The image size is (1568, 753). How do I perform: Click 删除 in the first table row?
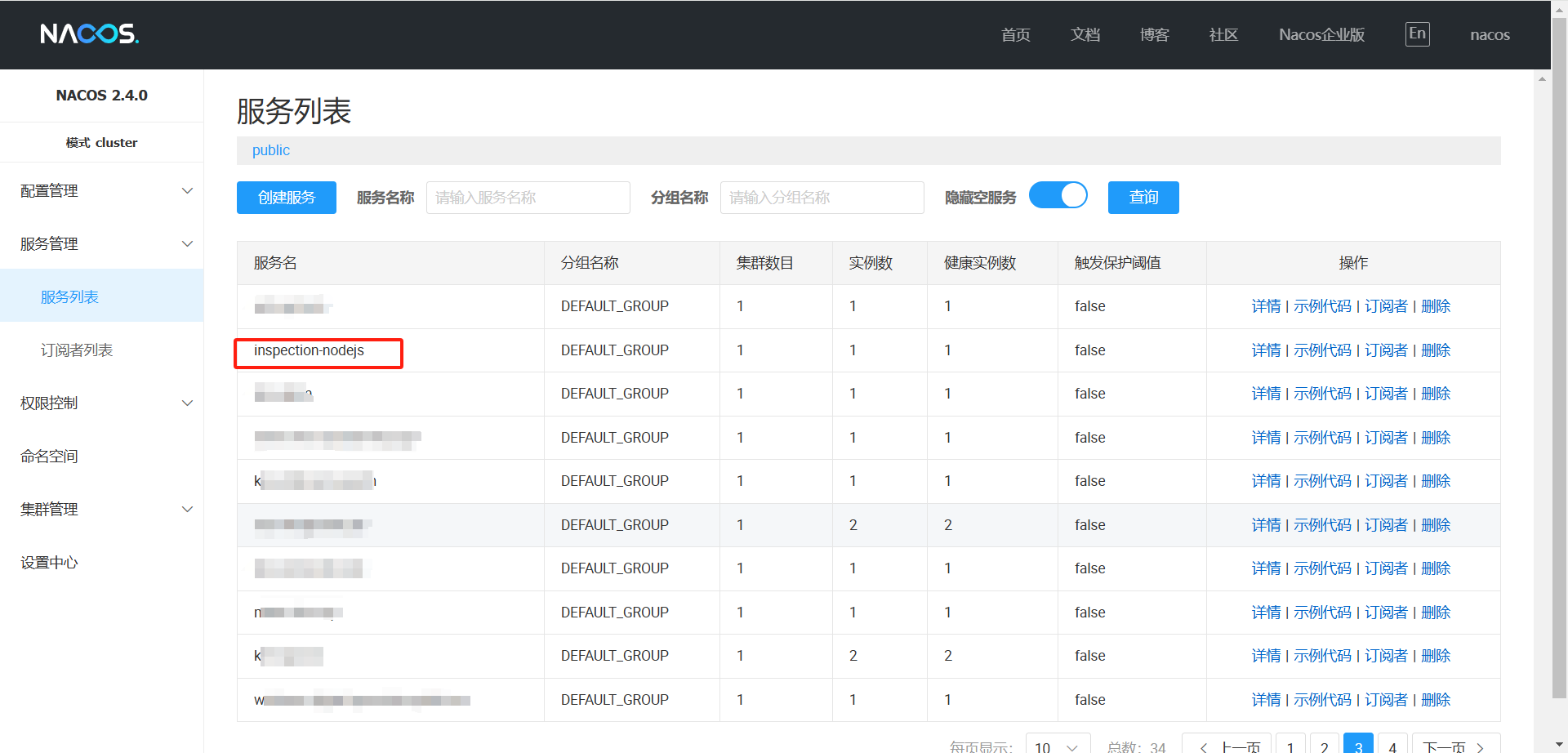(x=1436, y=306)
